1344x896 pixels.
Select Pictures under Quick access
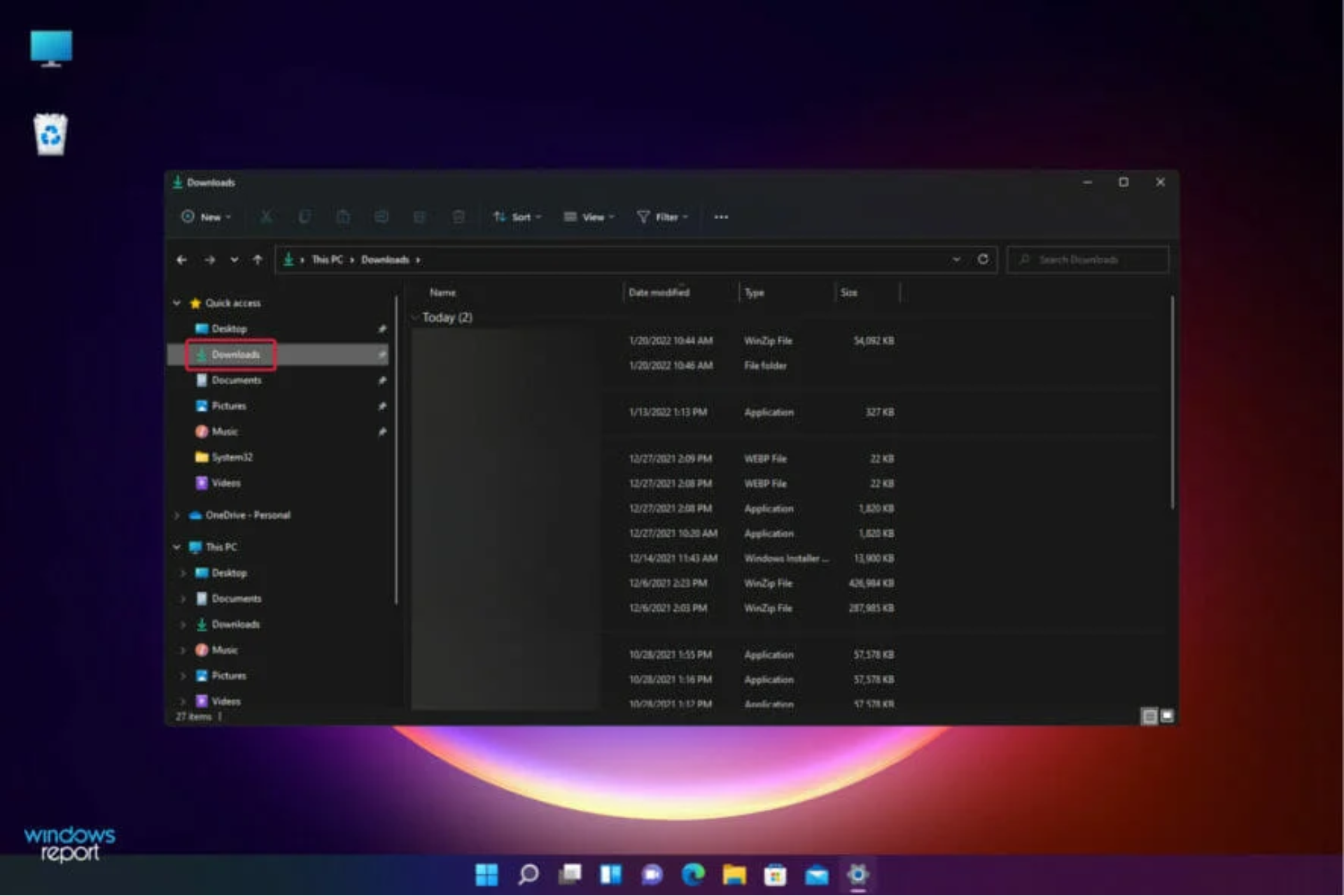coord(228,406)
